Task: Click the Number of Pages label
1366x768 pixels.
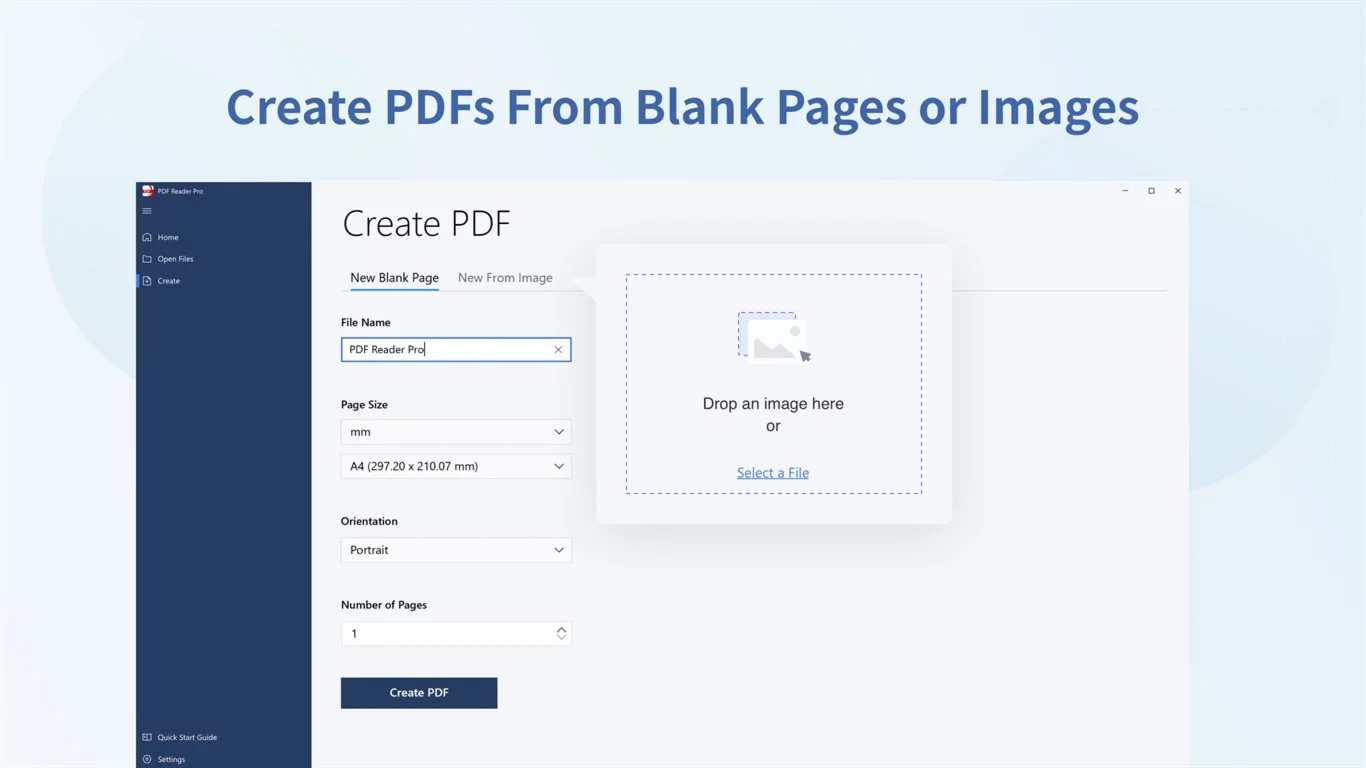Action: (384, 605)
